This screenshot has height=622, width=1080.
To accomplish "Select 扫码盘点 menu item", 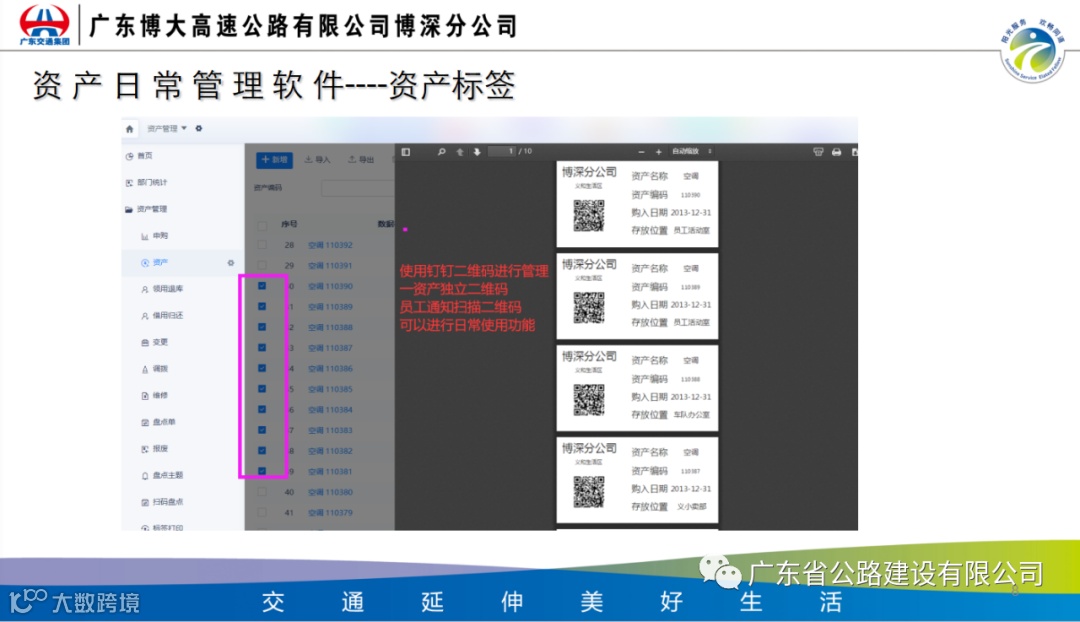I will click(x=167, y=503).
